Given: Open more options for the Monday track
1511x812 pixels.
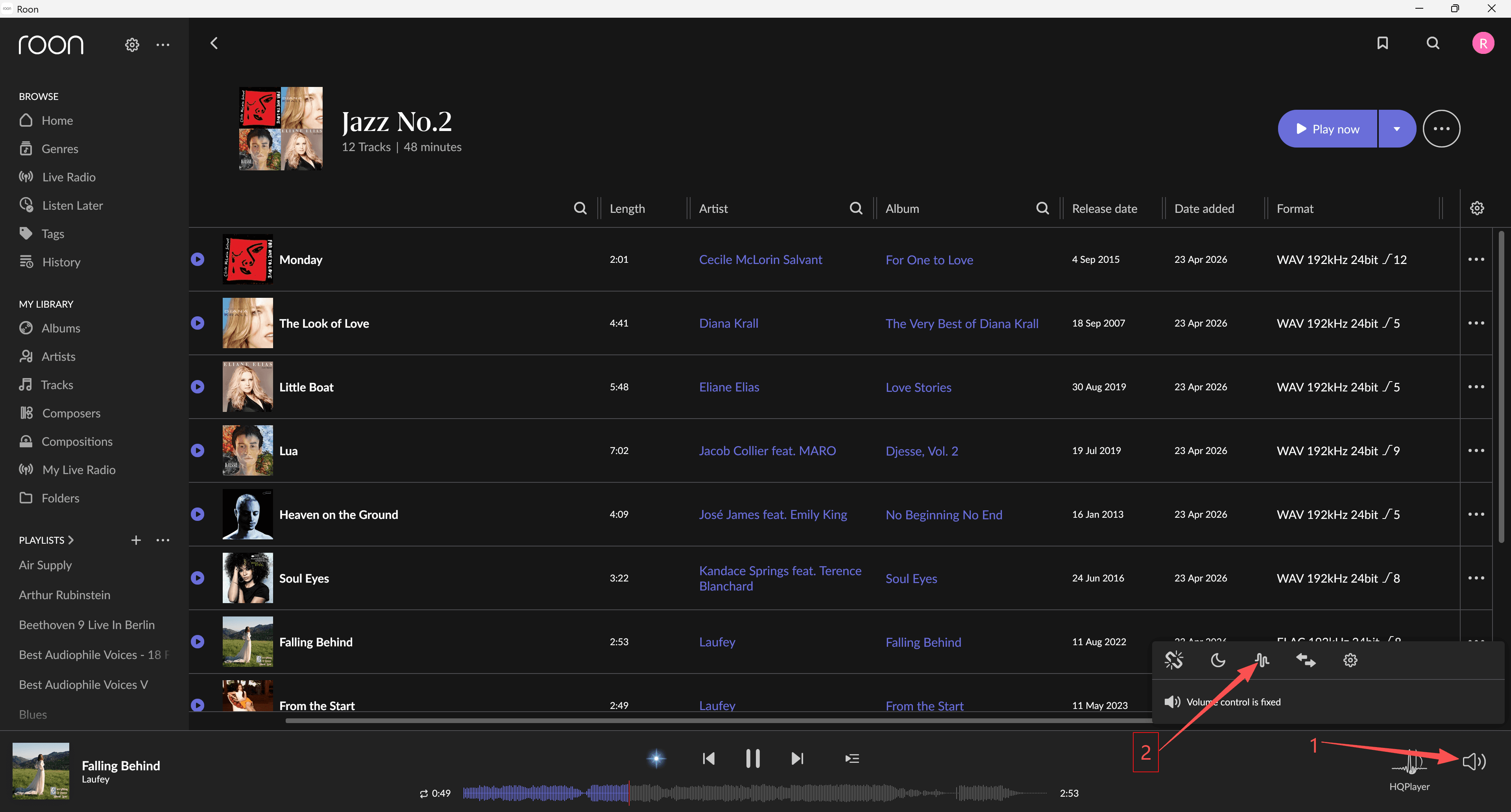Looking at the screenshot, I should (x=1476, y=259).
